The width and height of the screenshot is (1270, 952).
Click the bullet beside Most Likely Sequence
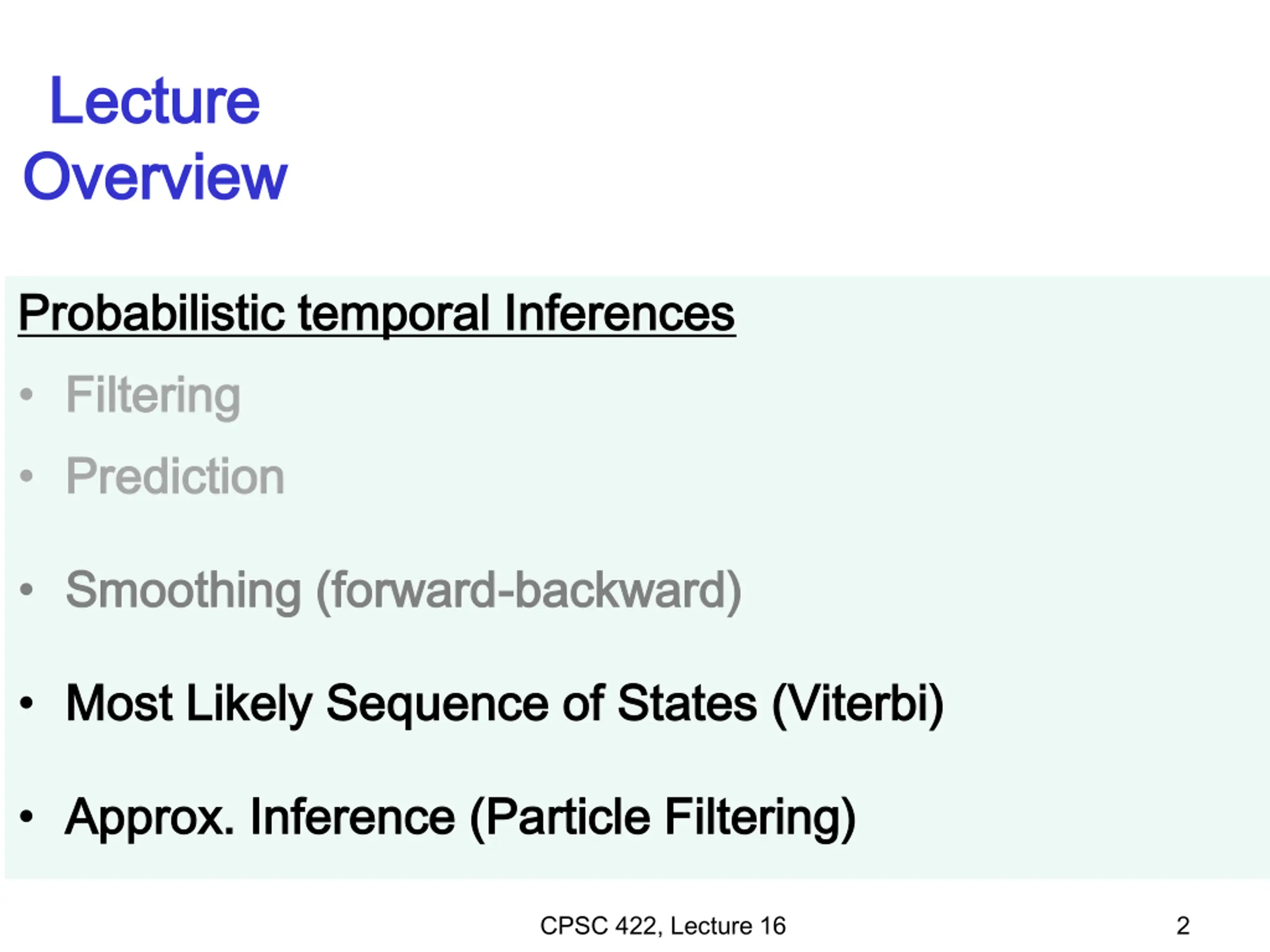pos(26,703)
